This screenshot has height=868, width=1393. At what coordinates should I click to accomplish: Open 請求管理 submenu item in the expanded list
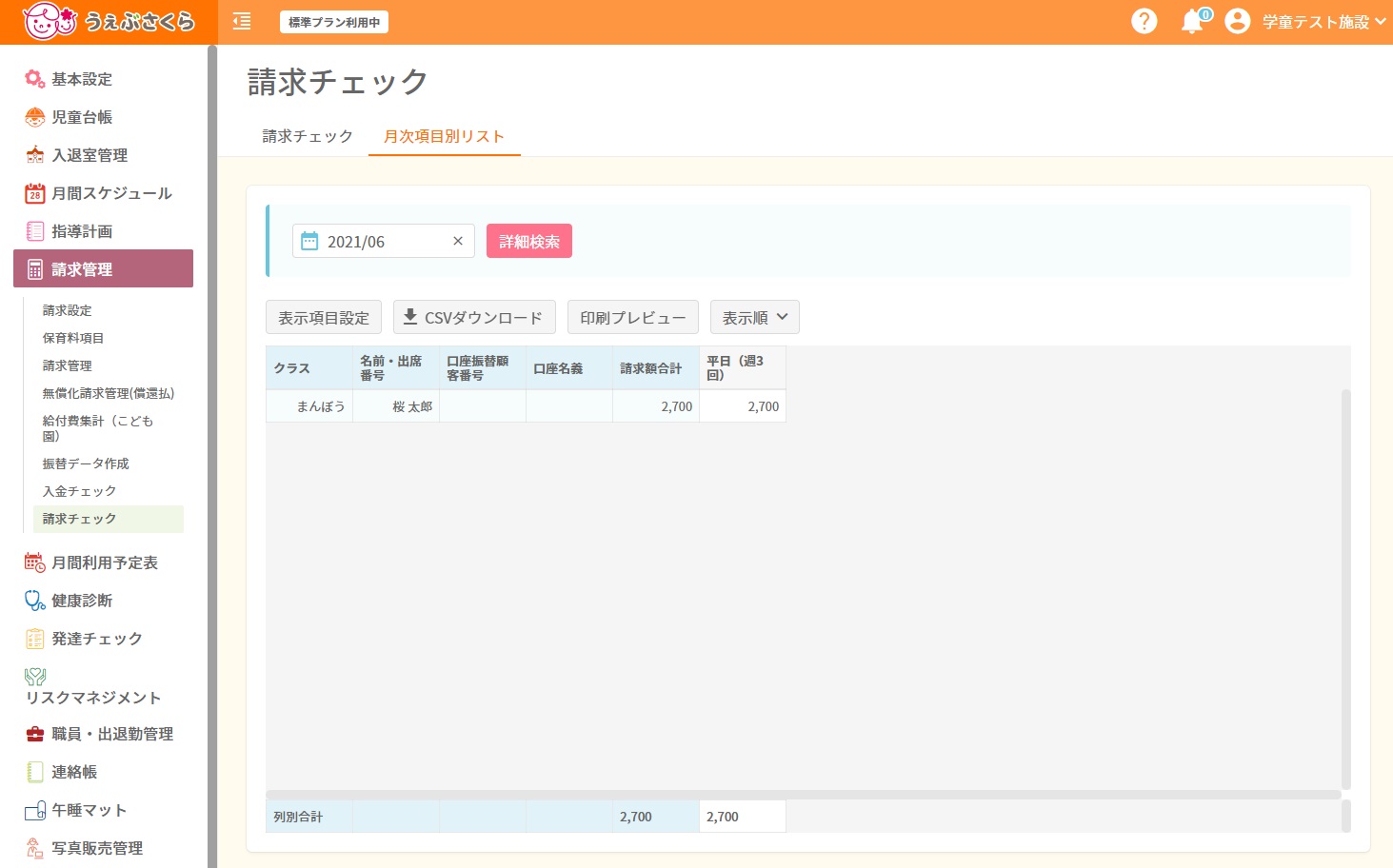click(68, 365)
